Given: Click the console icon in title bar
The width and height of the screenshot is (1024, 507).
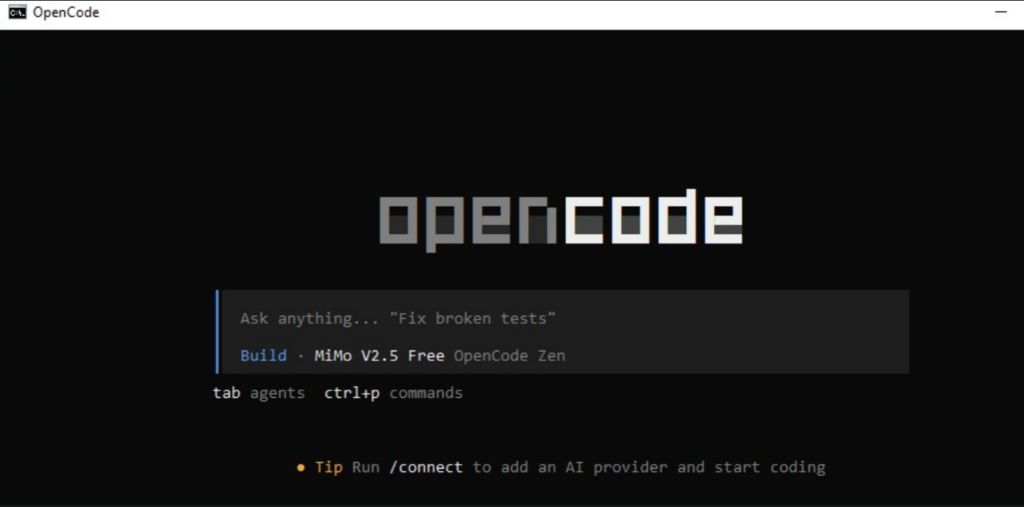Looking at the screenshot, I should [x=18, y=12].
